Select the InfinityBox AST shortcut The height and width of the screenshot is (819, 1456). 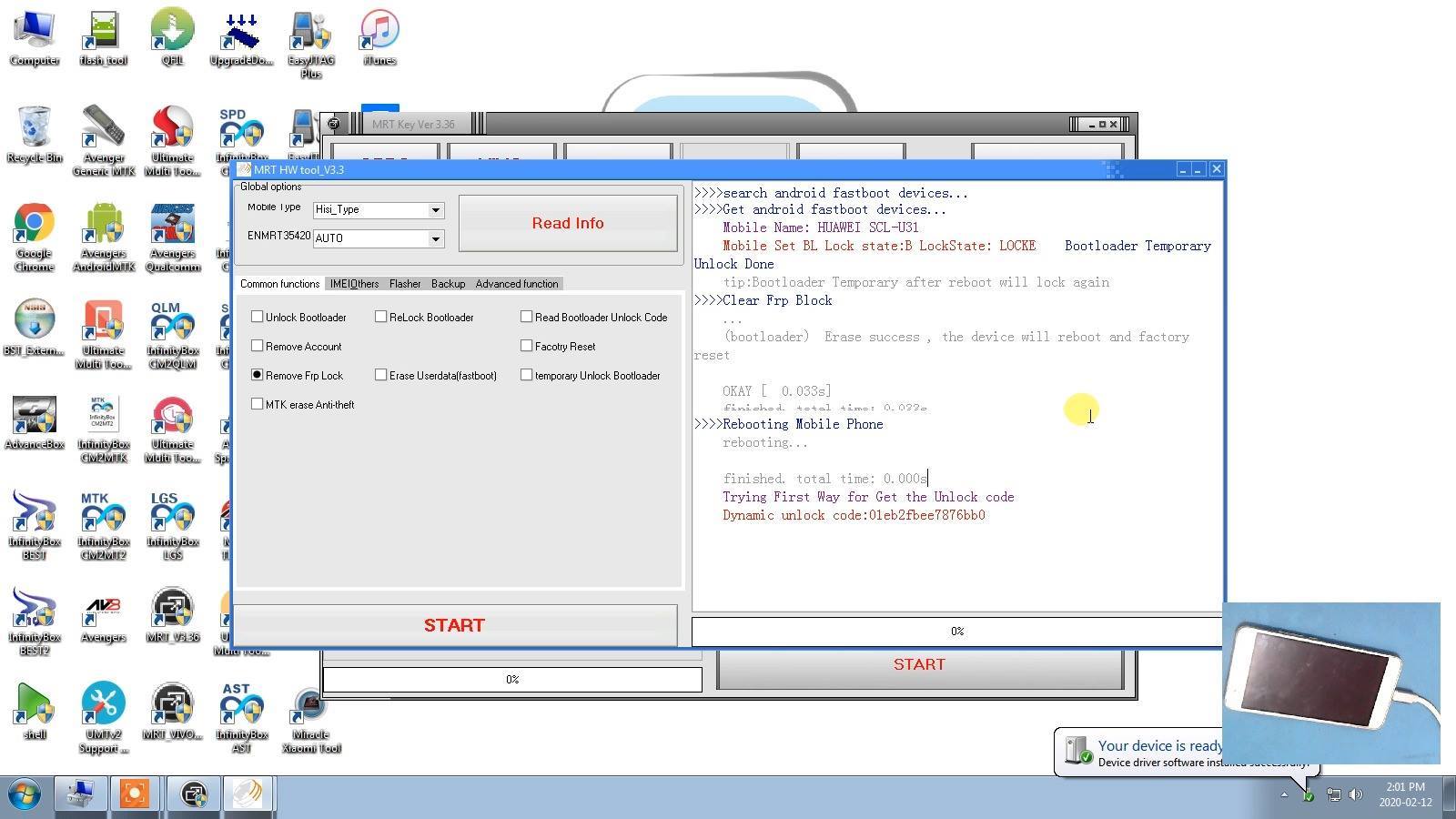(x=241, y=718)
